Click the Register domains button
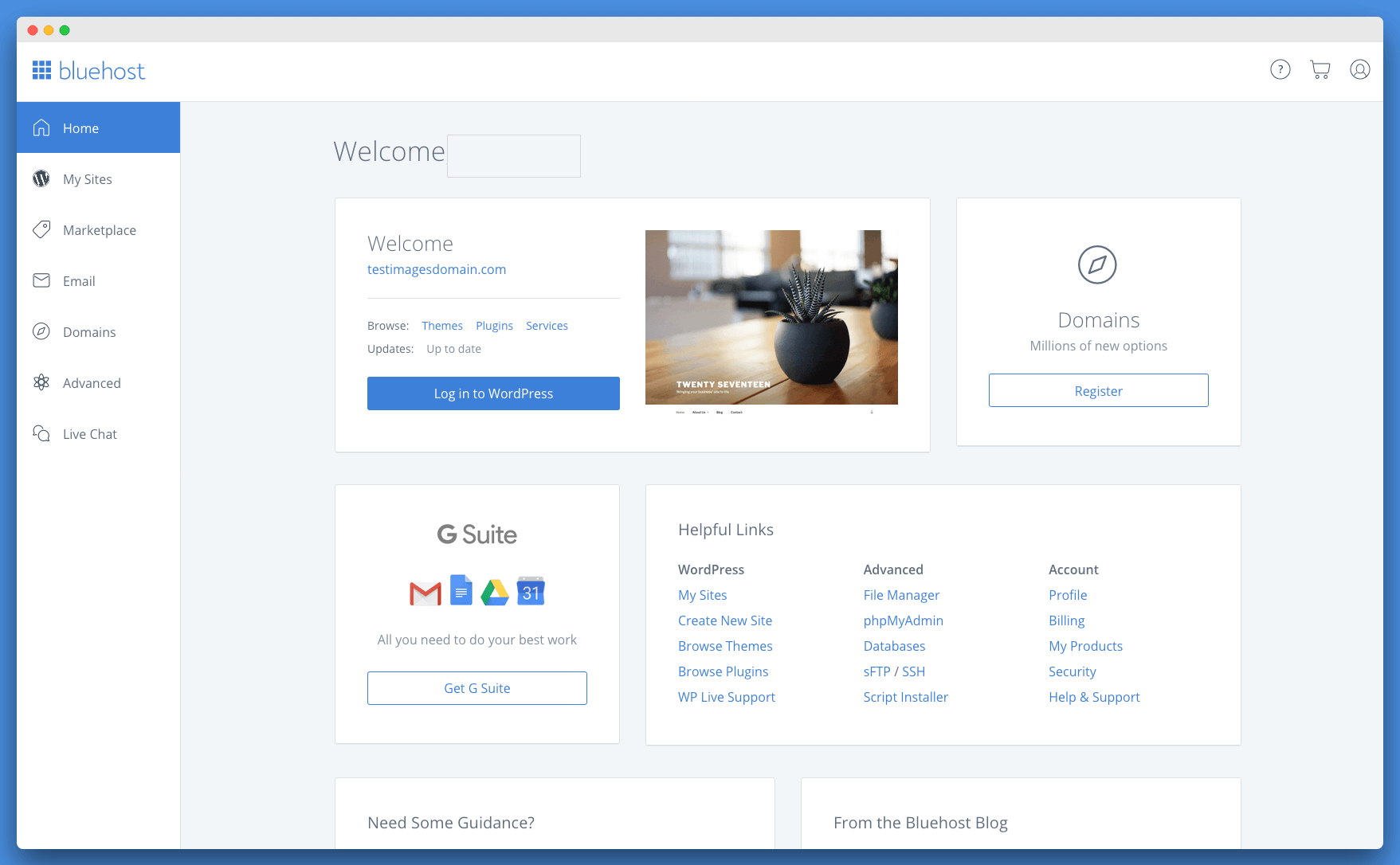Screen dimensions: 1400x865 [x=1098, y=391]
